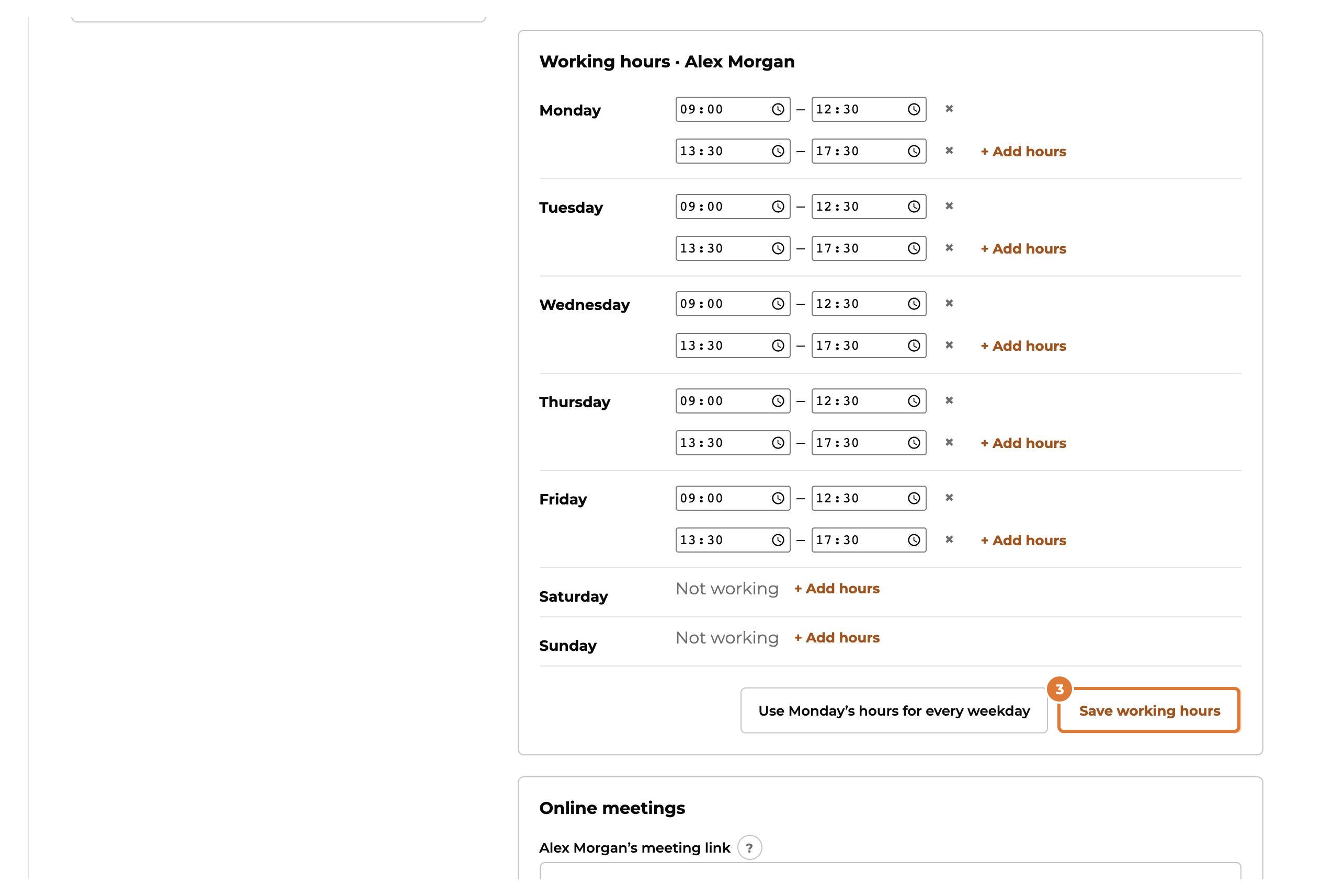Remove Monday's 13:30–17:30 time slot
Screen dimensions: 1322x896
click(949, 151)
